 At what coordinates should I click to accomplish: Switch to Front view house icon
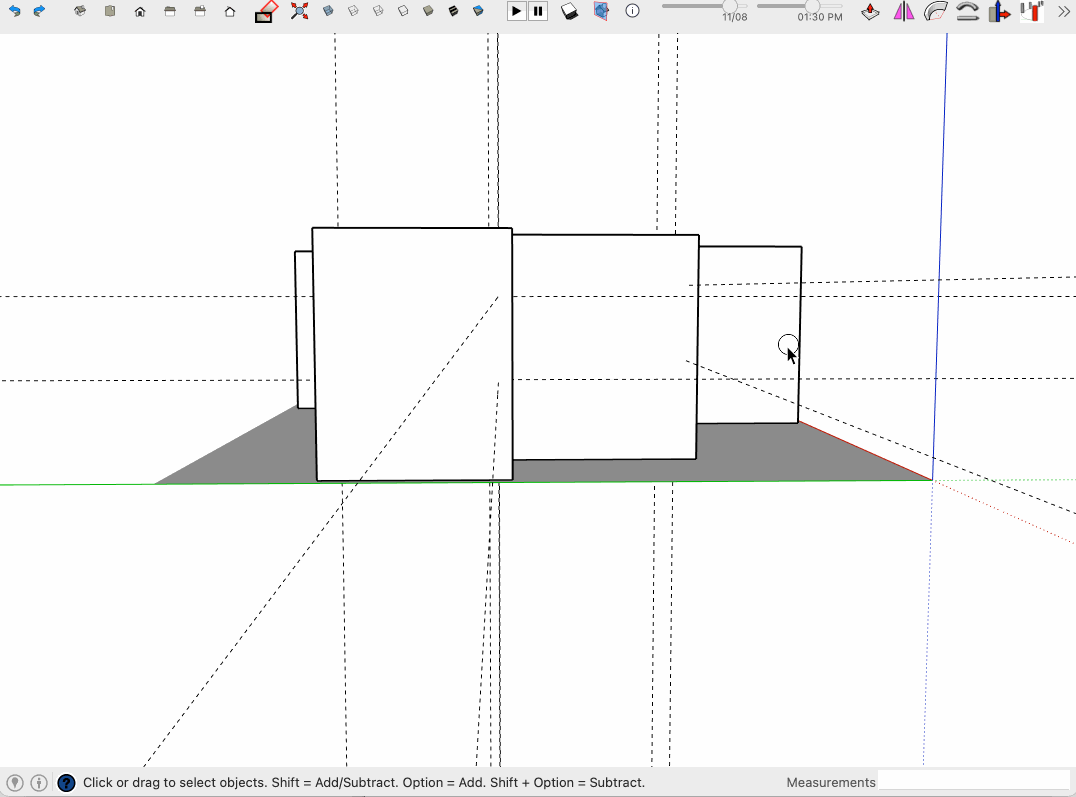click(x=140, y=12)
